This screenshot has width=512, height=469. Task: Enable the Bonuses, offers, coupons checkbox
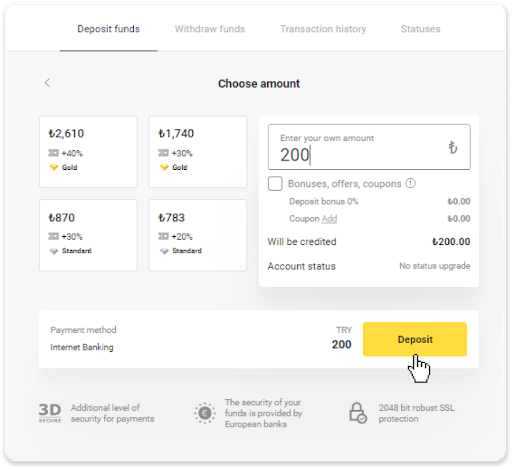tap(275, 184)
